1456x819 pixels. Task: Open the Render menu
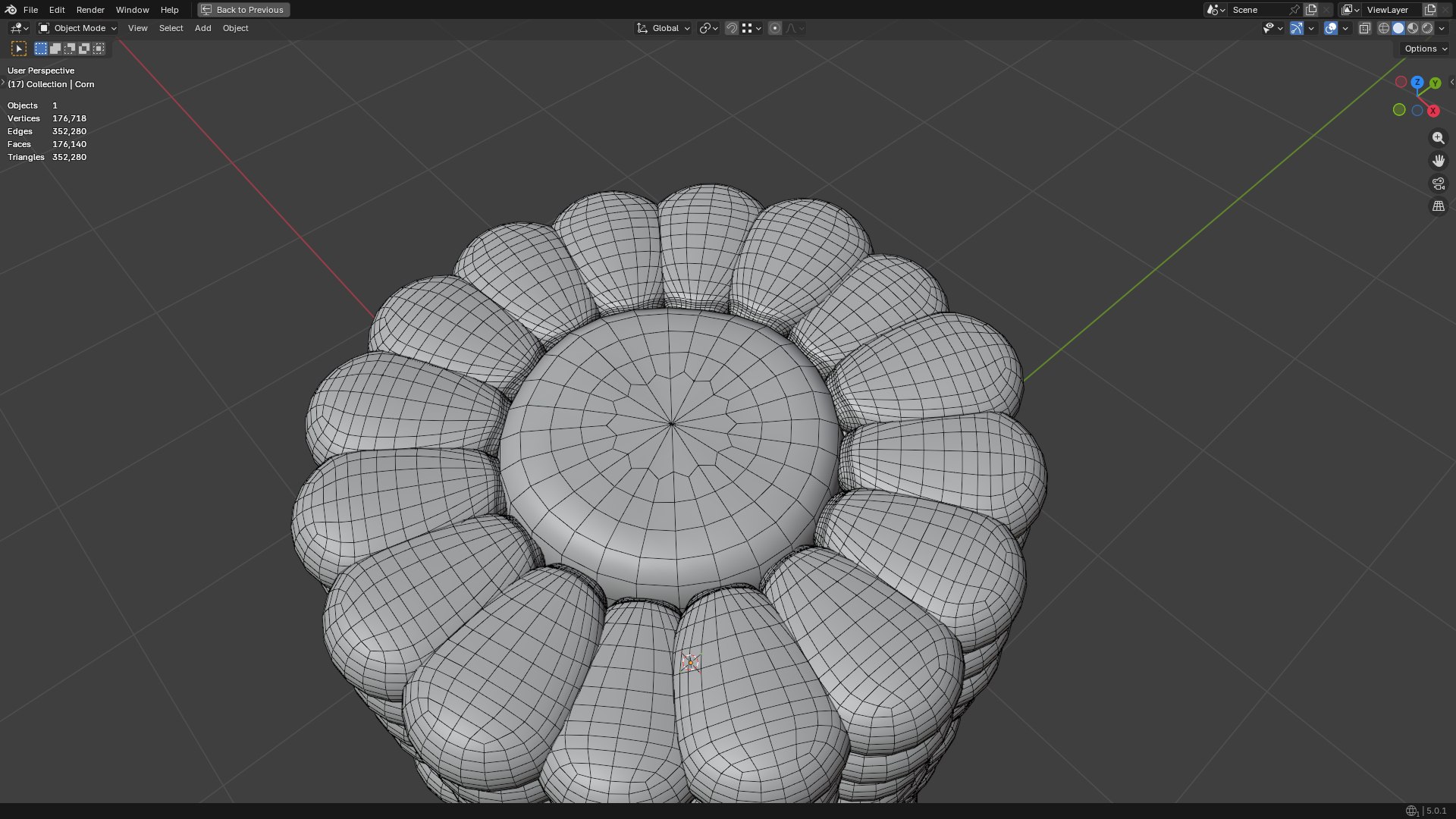pyautogui.click(x=90, y=10)
